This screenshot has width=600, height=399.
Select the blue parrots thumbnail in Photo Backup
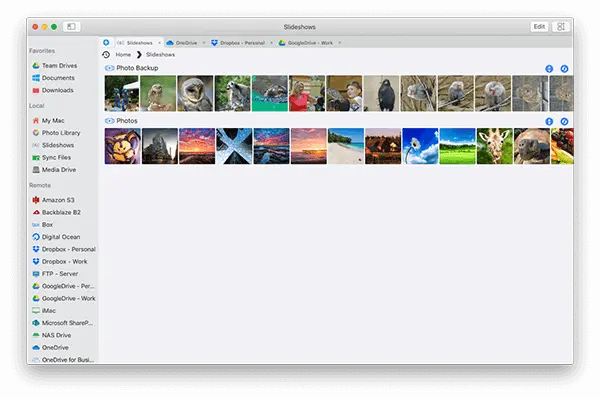(x=122, y=93)
